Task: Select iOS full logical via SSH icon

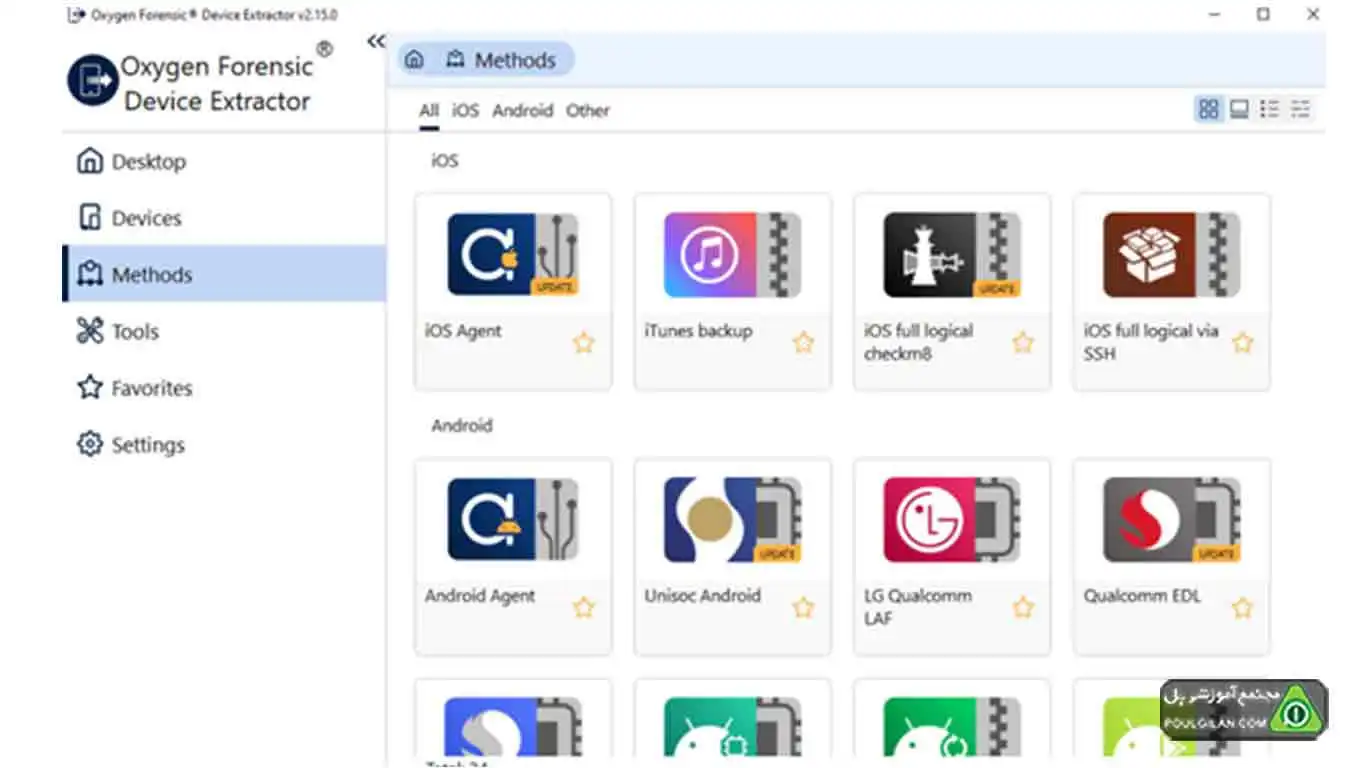Action: tap(1172, 254)
